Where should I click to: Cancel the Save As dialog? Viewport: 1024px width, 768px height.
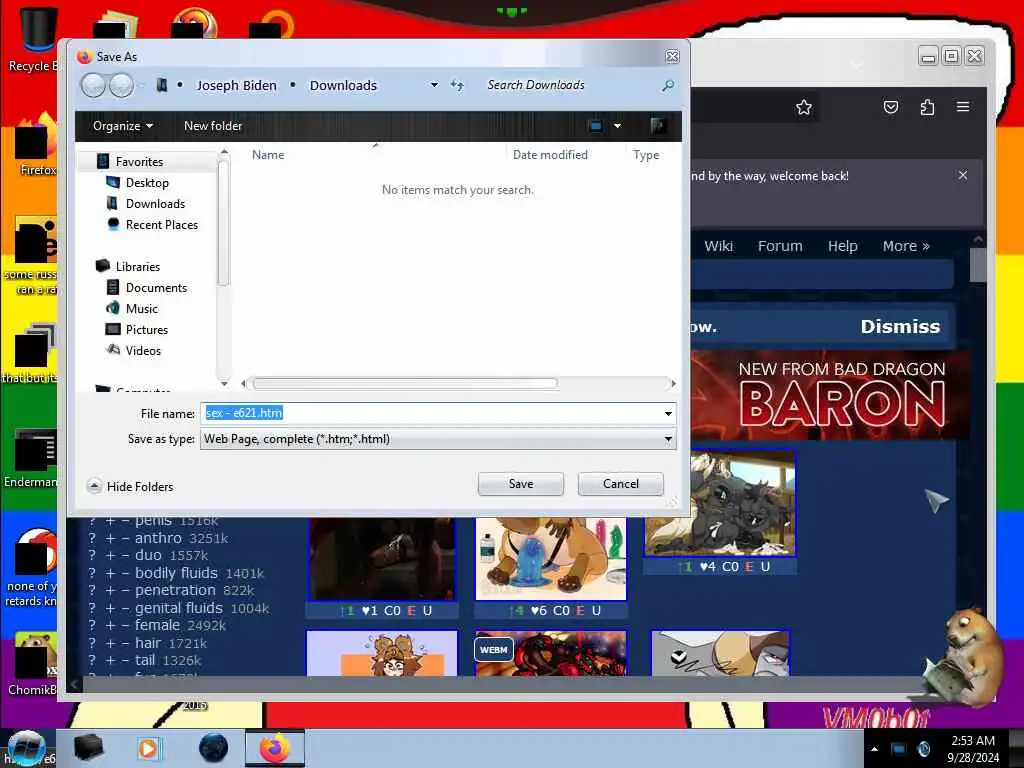[x=620, y=484]
